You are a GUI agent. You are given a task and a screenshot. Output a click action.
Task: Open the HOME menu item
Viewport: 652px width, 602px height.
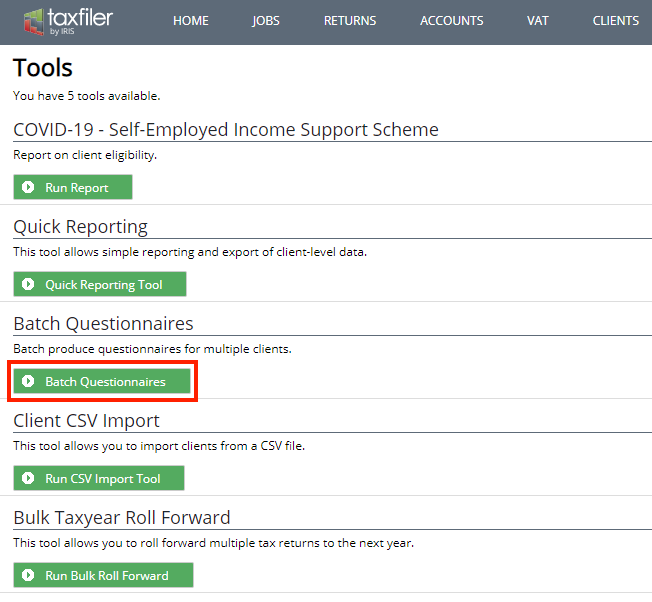[191, 21]
